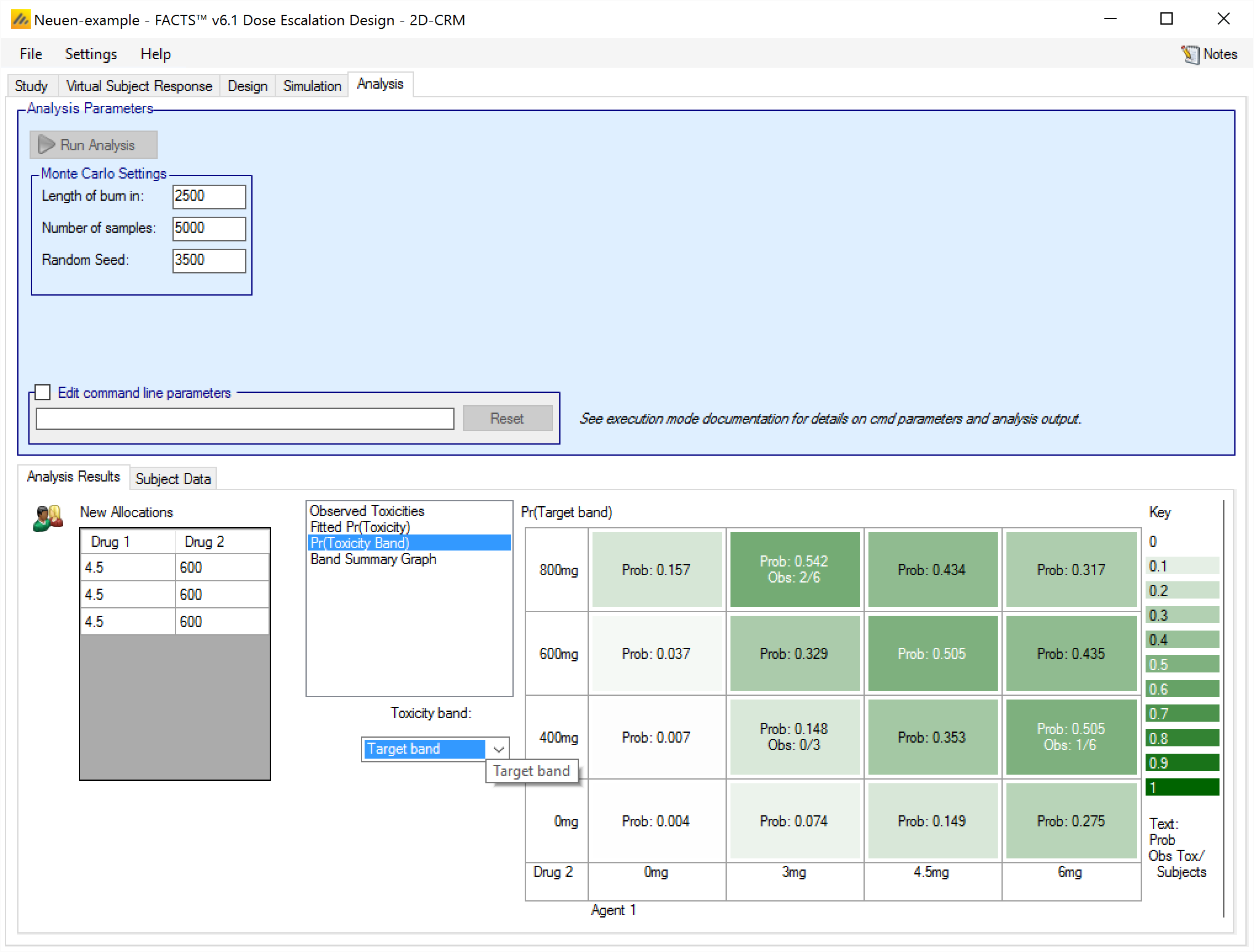Click the Run Analysis play icon

(47, 145)
